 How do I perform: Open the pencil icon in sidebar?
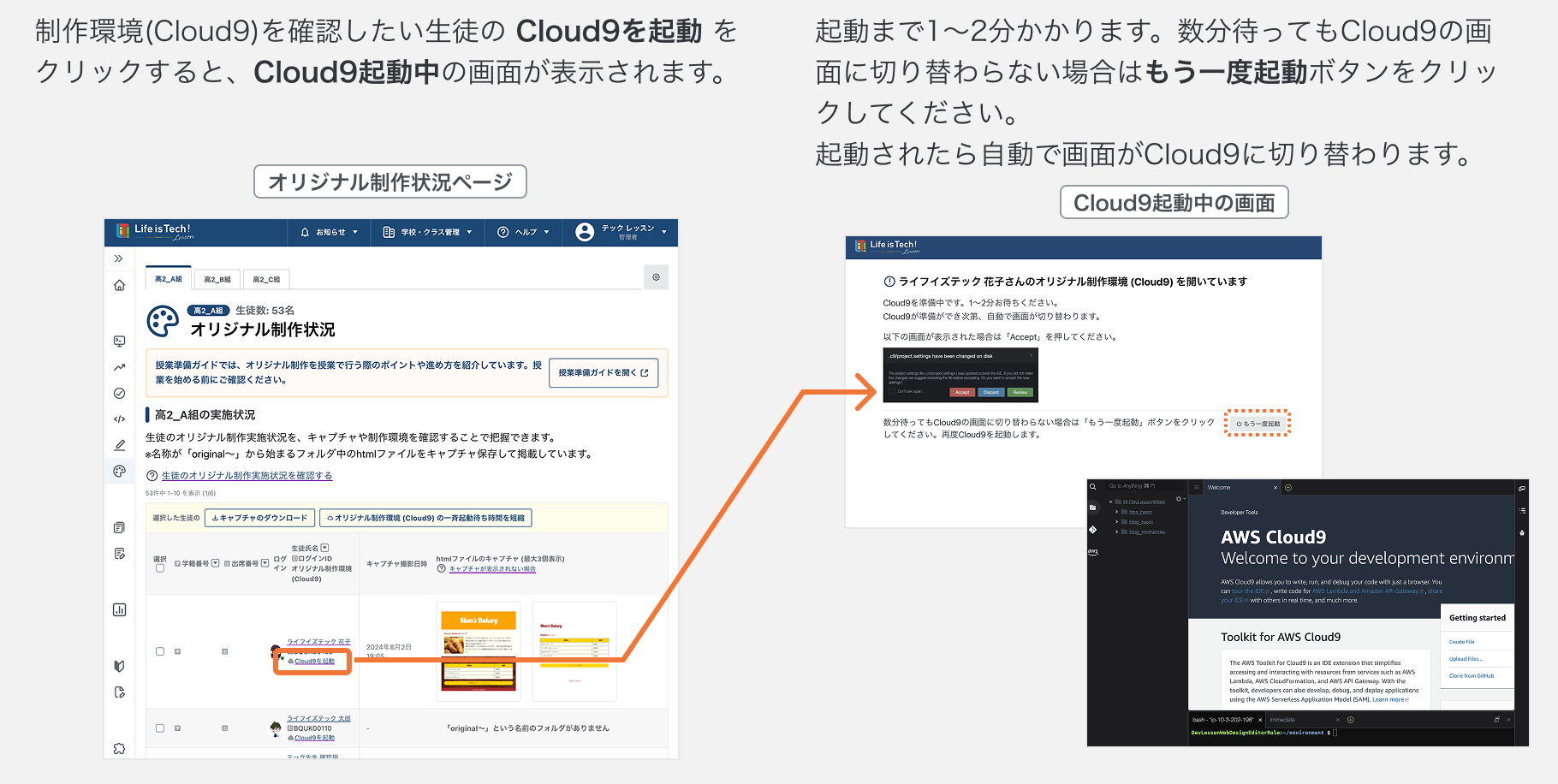pyautogui.click(x=119, y=445)
